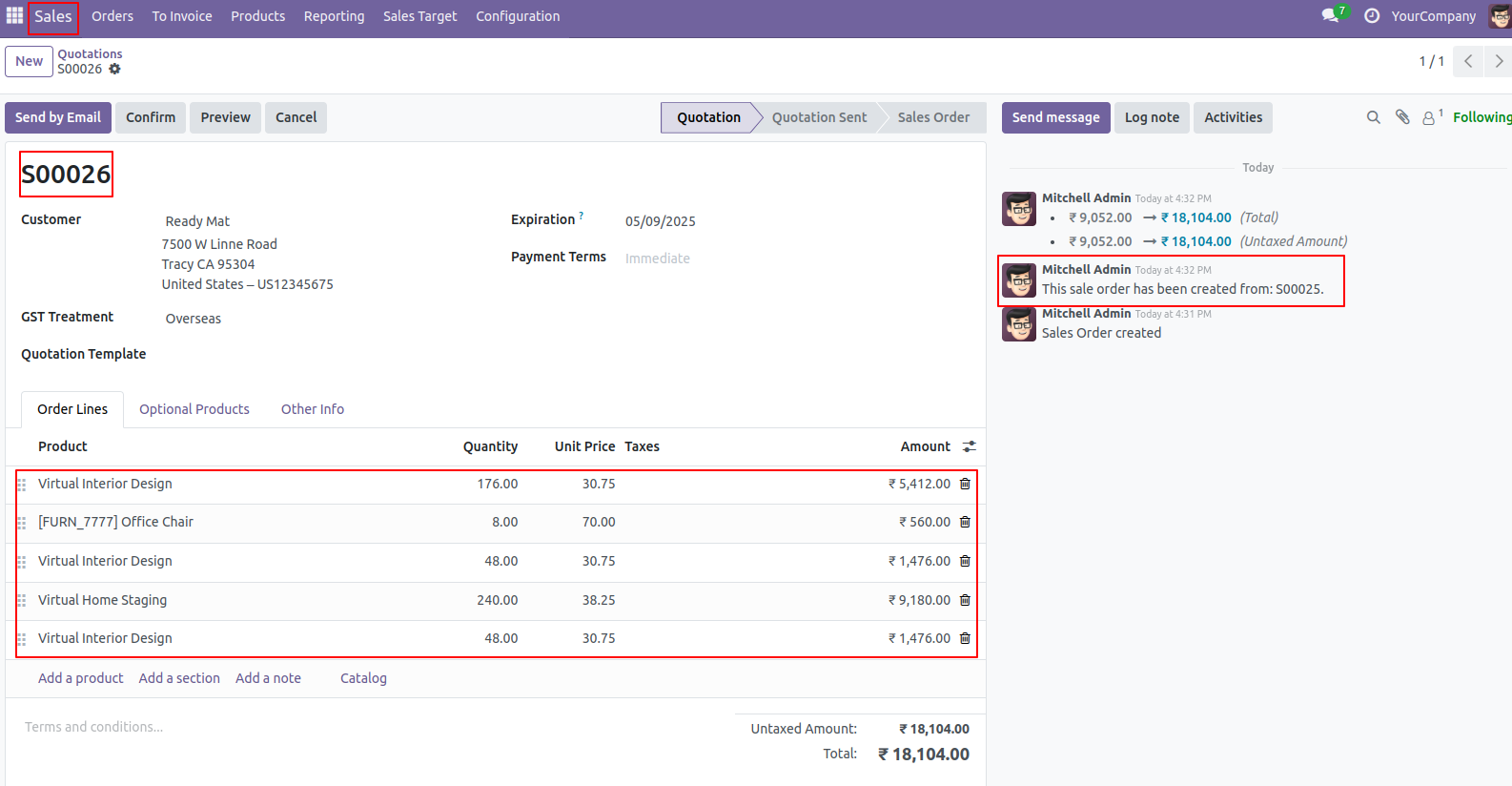The image size is (1512, 786).
Task: Open the apps grid menu icon
Action: tap(14, 16)
